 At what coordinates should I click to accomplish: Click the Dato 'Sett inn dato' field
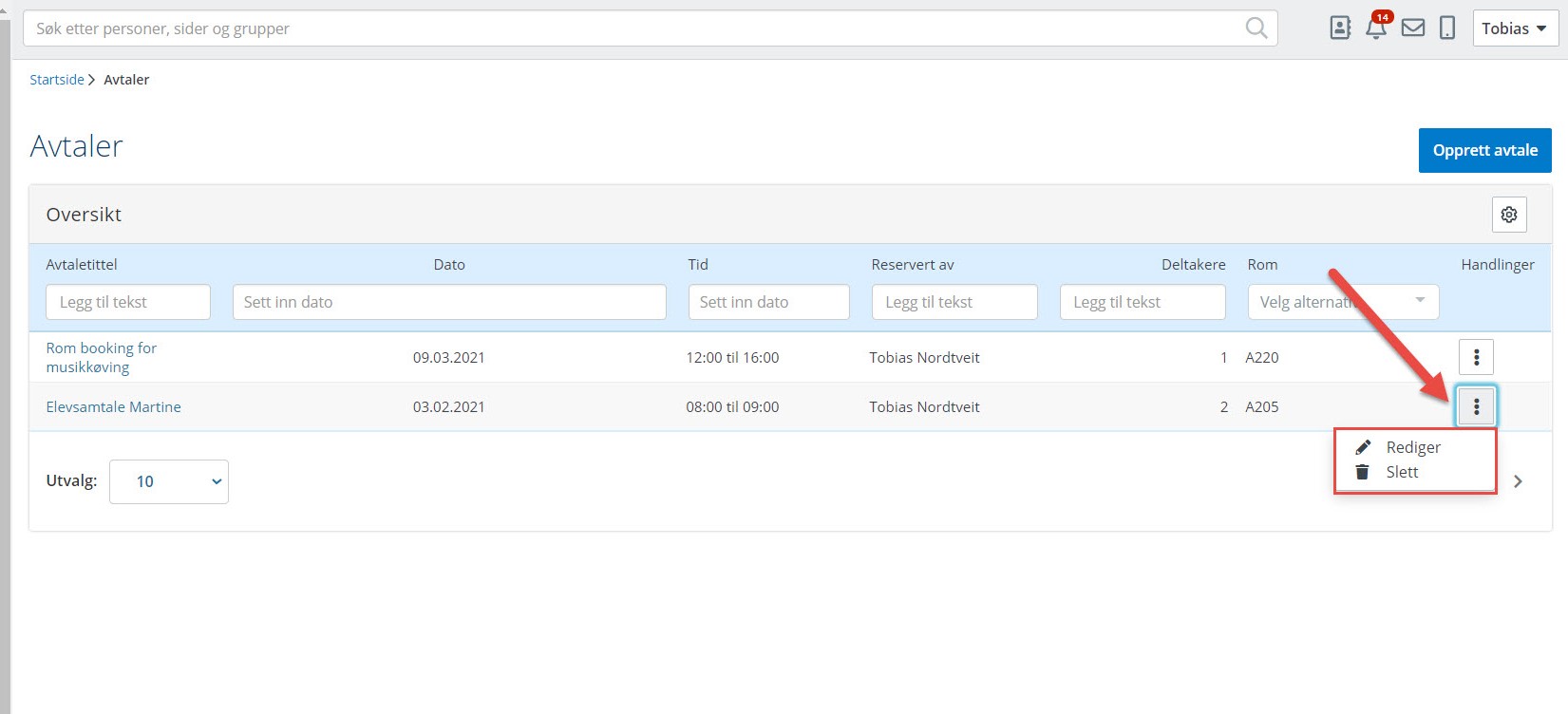pos(449,302)
